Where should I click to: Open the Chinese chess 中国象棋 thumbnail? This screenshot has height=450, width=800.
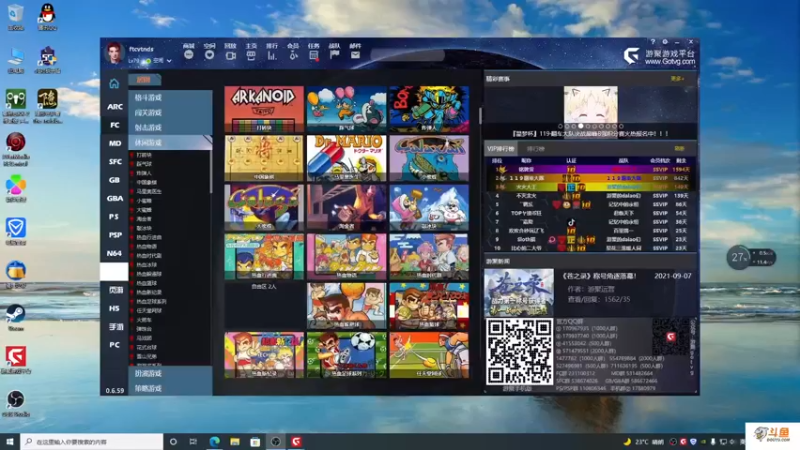pos(264,158)
